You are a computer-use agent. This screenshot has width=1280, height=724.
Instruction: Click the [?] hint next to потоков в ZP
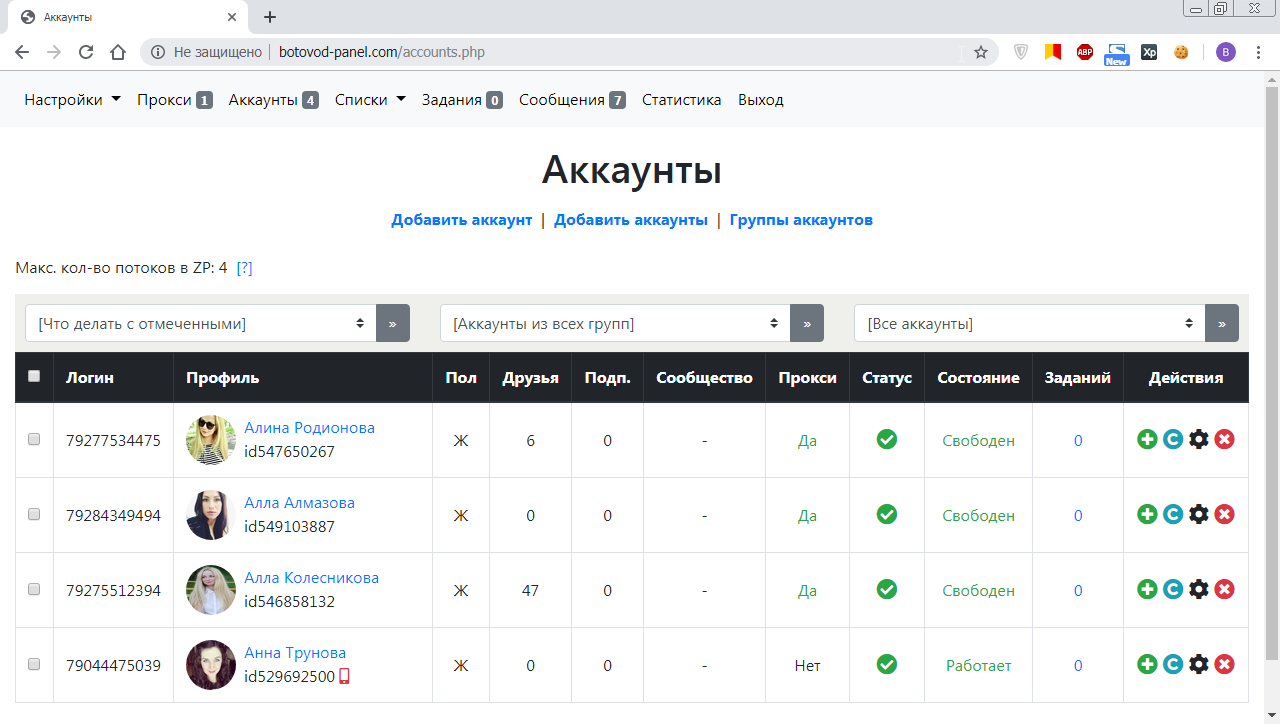pyautogui.click(x=243, y=266)
